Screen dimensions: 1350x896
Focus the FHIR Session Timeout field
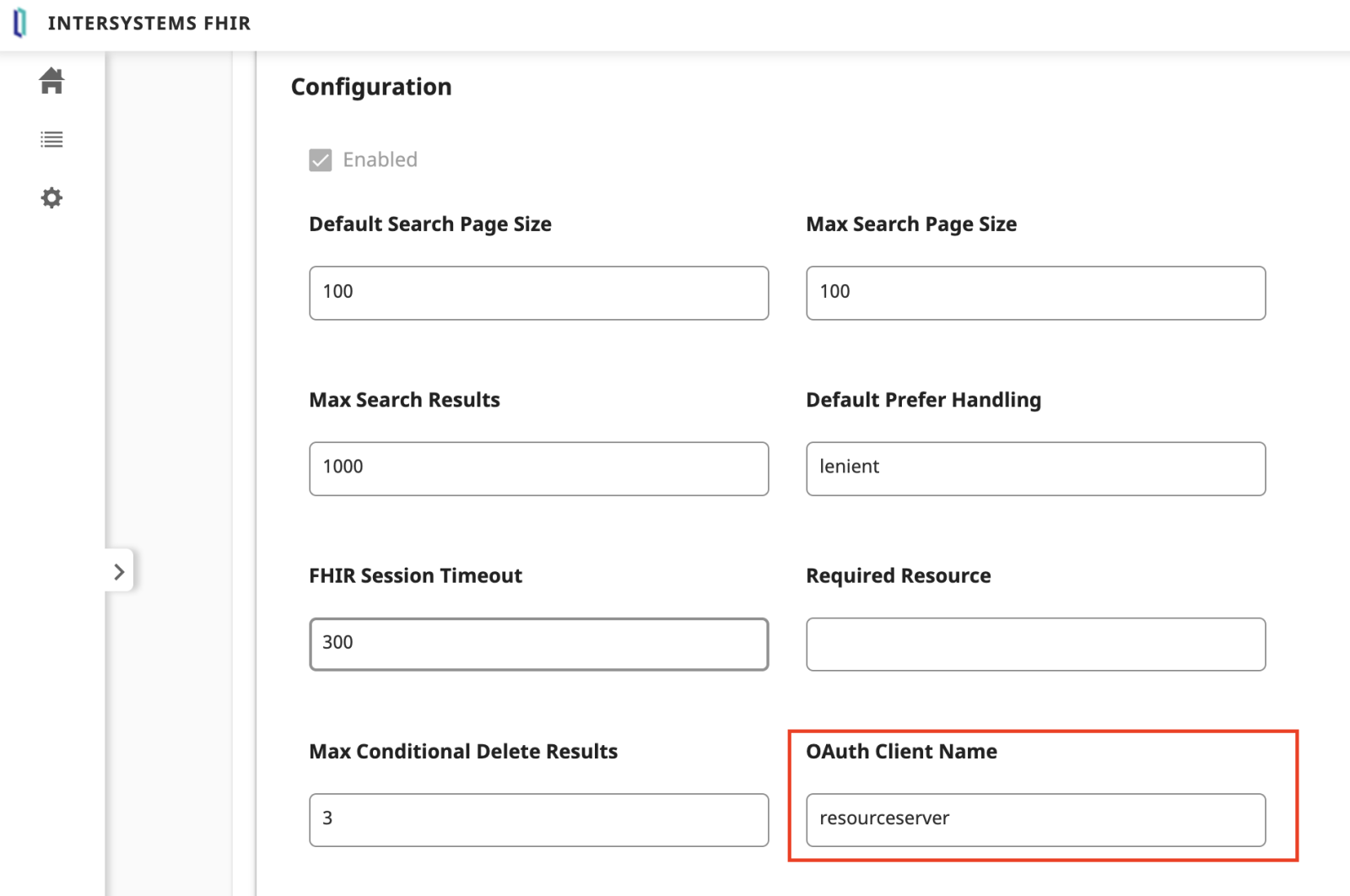click(x=538, y=644)
